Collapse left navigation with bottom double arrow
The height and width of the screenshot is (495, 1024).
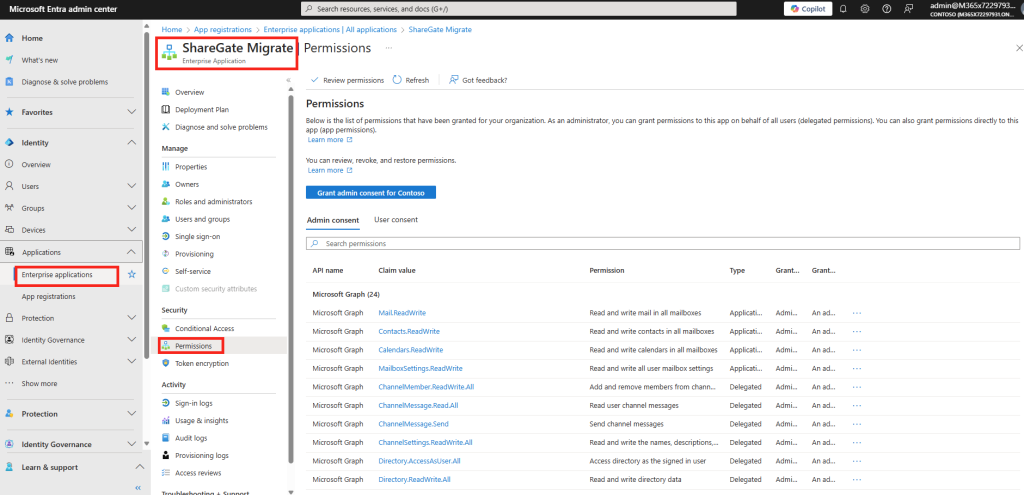coord(138,488)
